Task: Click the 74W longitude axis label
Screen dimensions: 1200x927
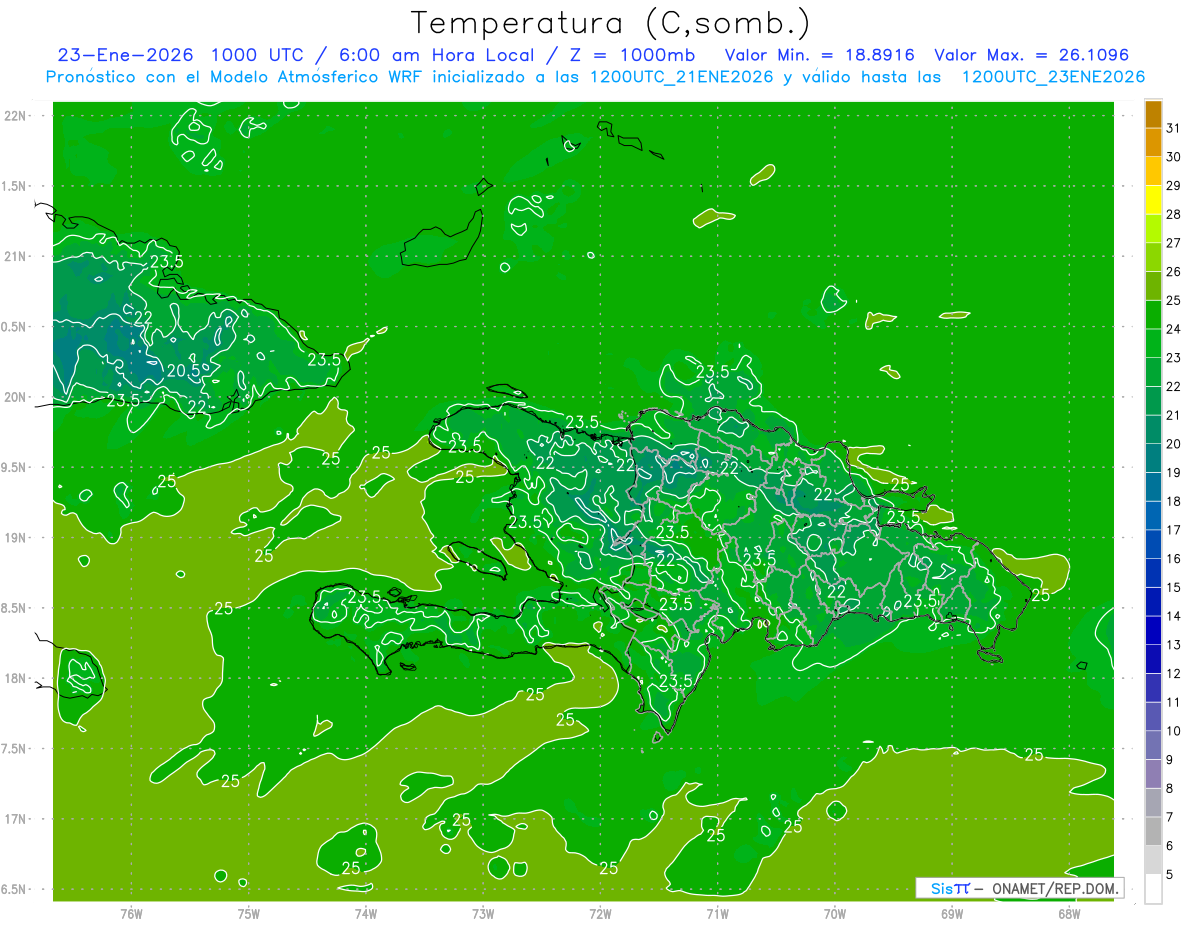Action: point(366,913)
